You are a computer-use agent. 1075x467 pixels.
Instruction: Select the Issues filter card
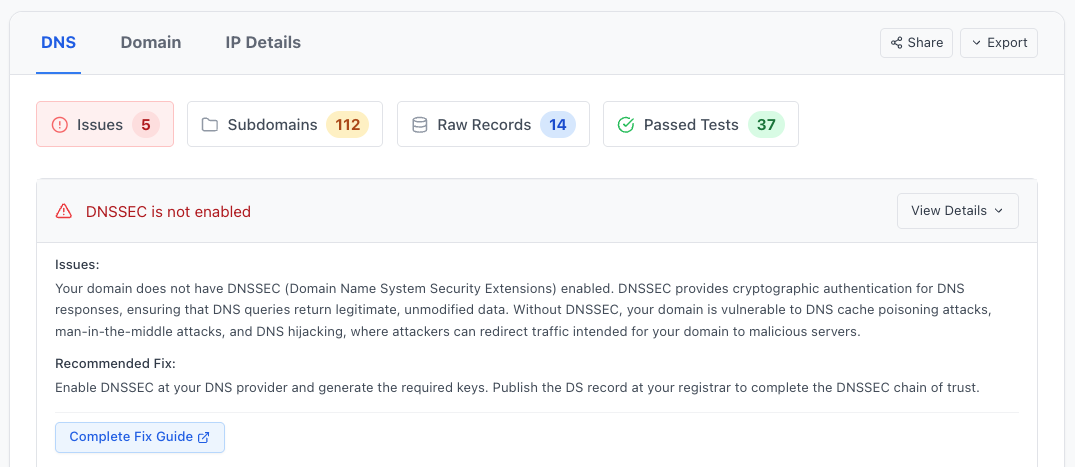point(105,124)
